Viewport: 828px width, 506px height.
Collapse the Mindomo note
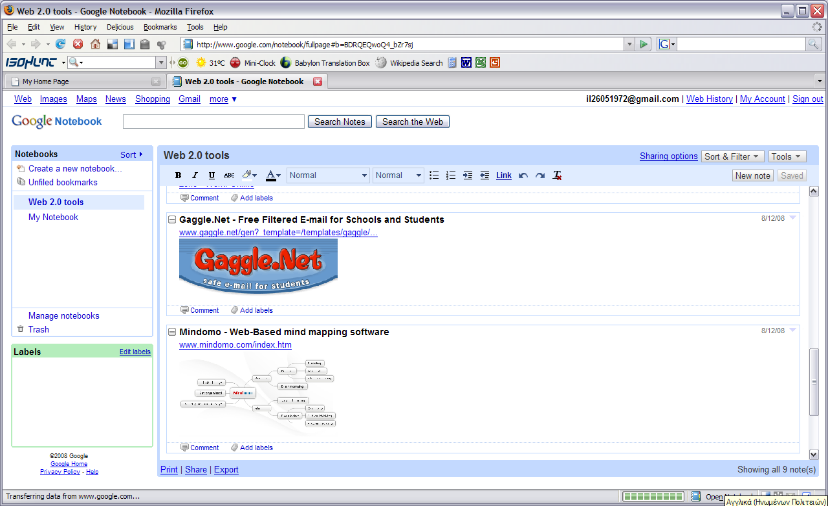(172, 332)
